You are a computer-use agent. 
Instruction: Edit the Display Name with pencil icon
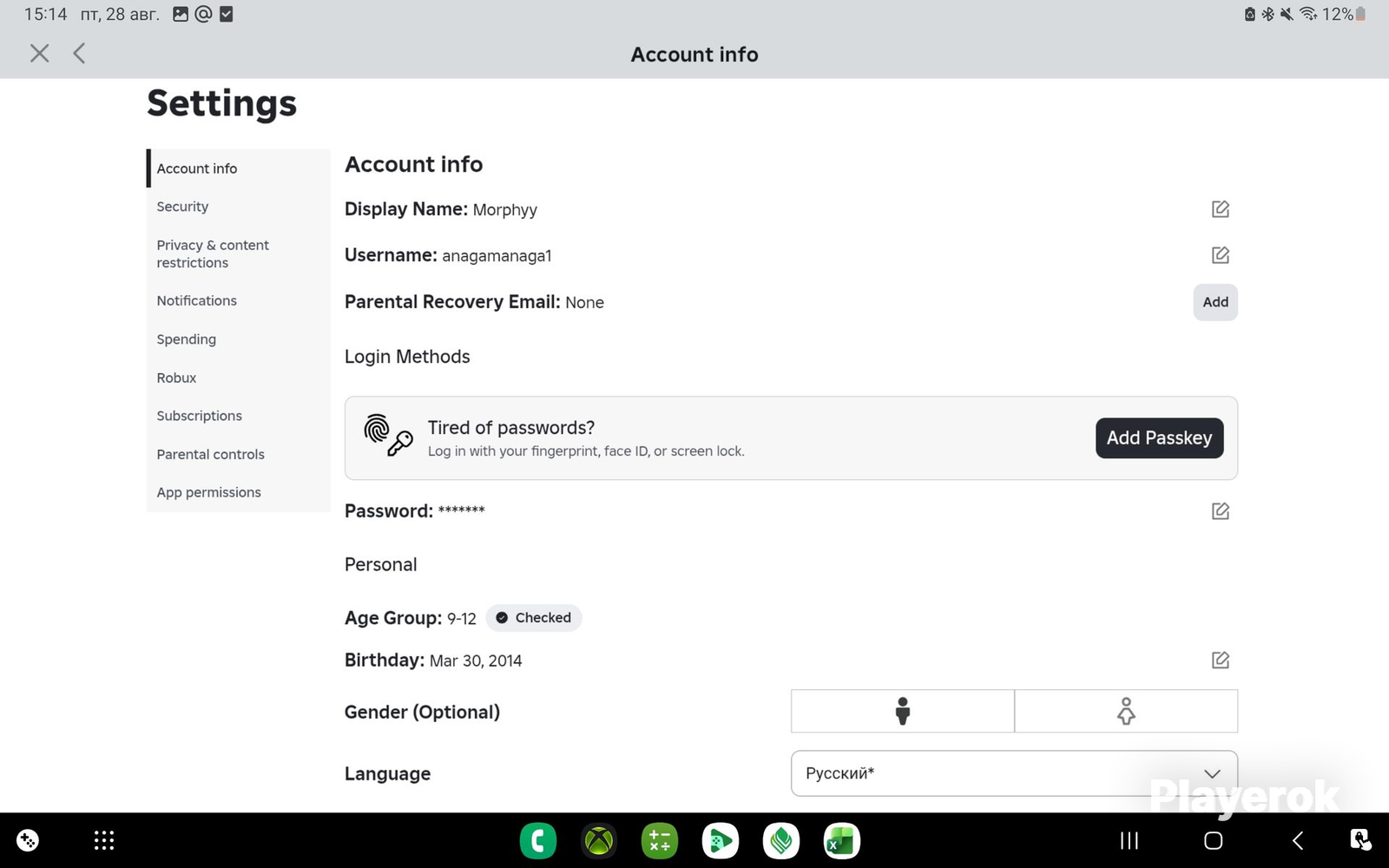pyautogui.click(x=1220, y=209)
